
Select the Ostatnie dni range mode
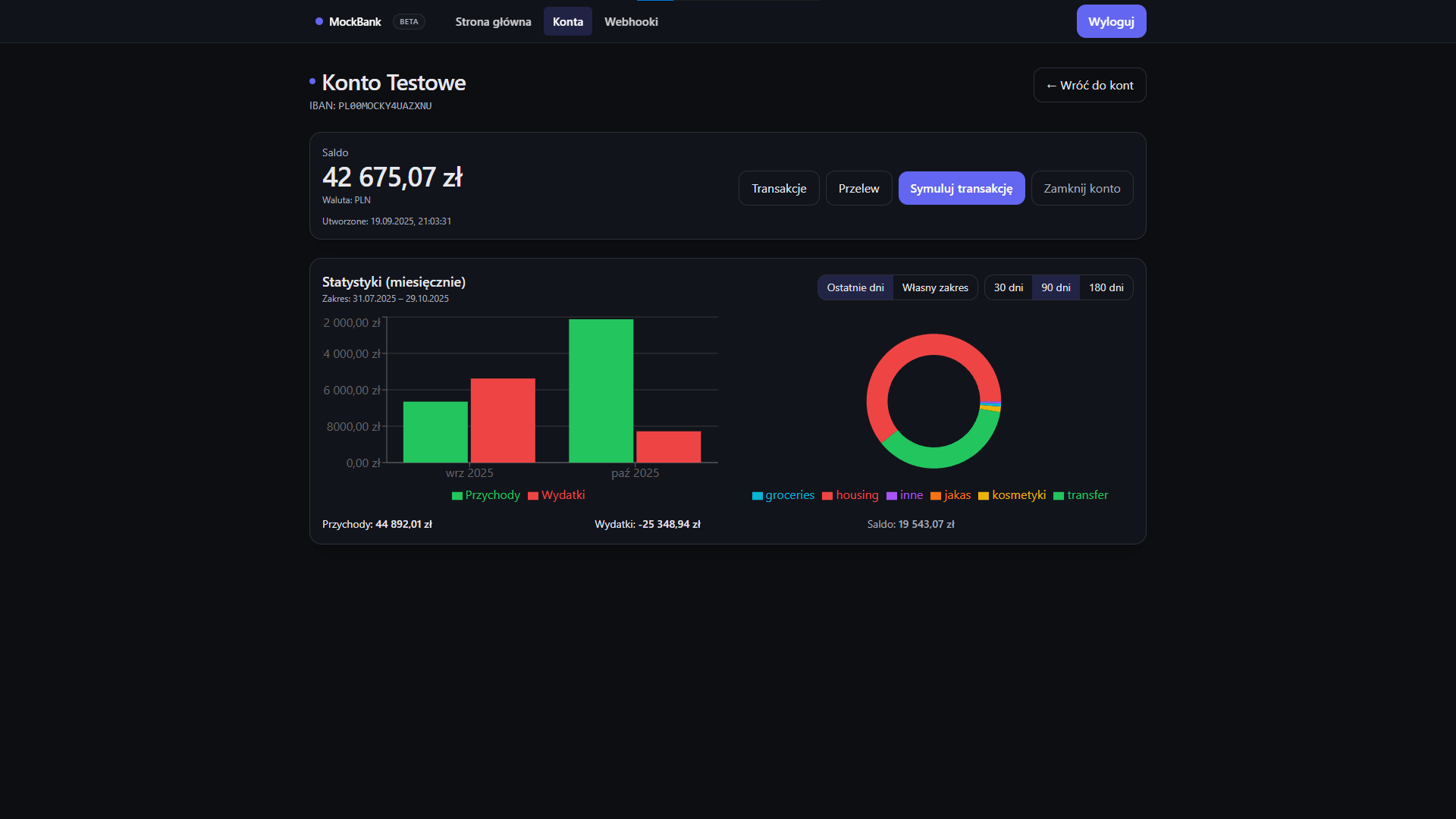point(855,287)
